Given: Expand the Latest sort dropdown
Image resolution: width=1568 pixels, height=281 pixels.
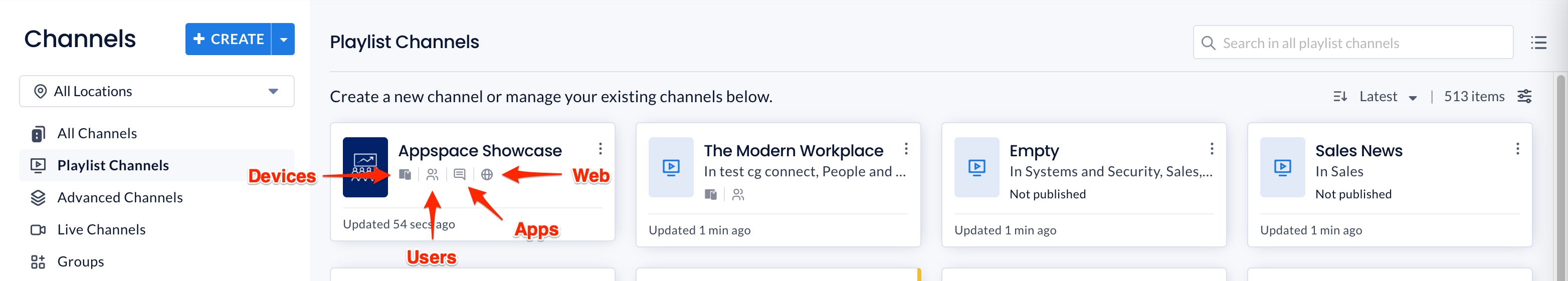Looking at the screenshot, I should coord(1387,97).
